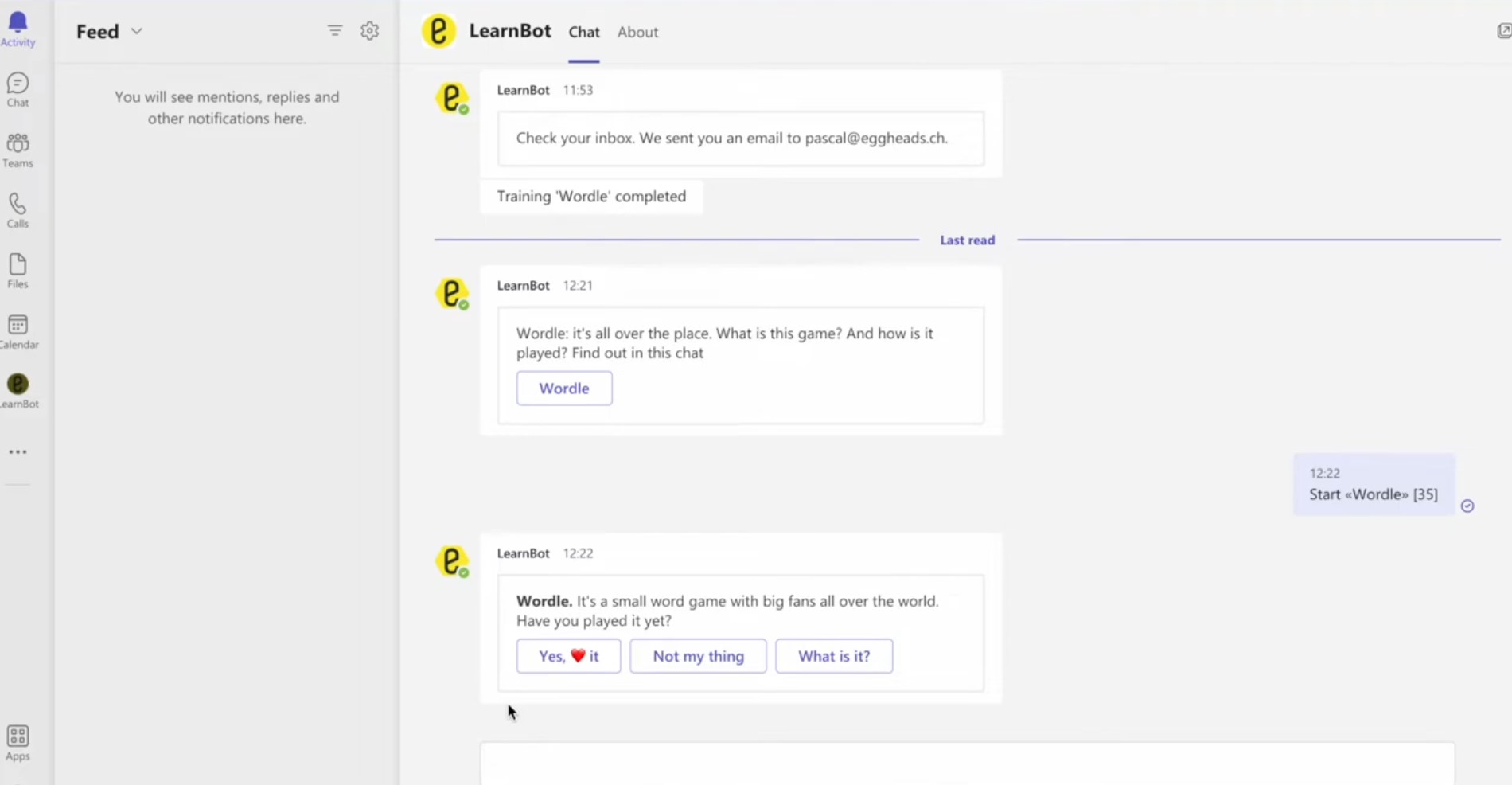This screenshot has height=785, width=1512.
Task: Select LearnBot app in the sidebar
Action: [x=18, y=391]
